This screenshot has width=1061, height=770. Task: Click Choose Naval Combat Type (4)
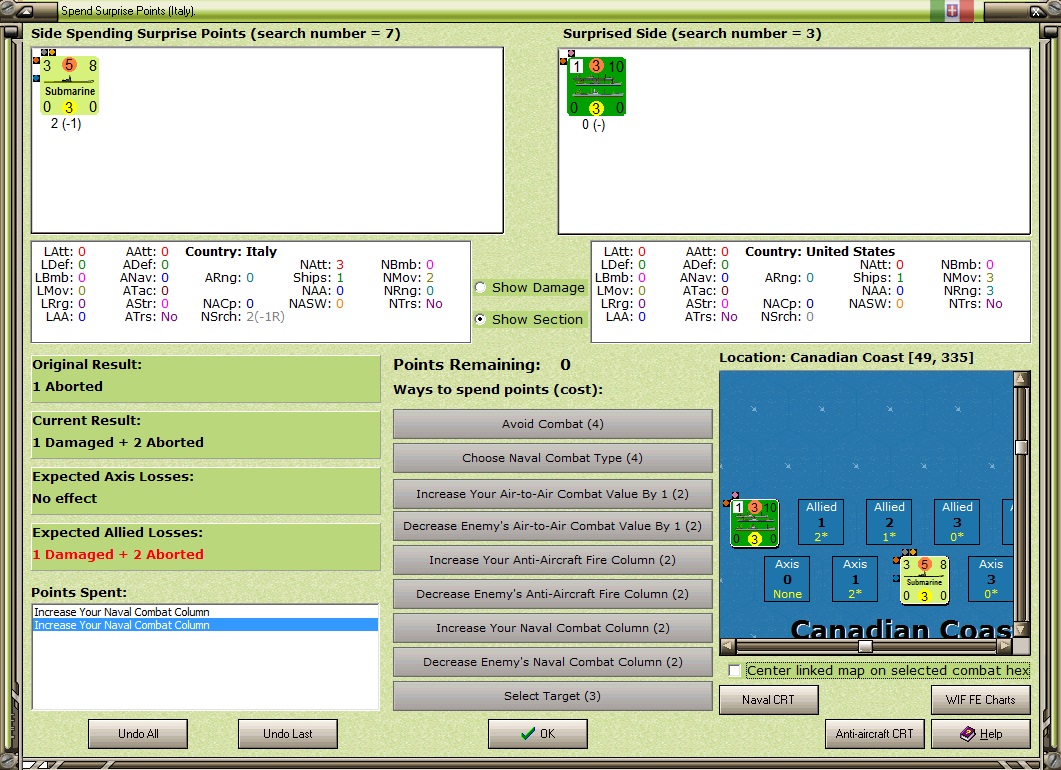pos(552,458)
